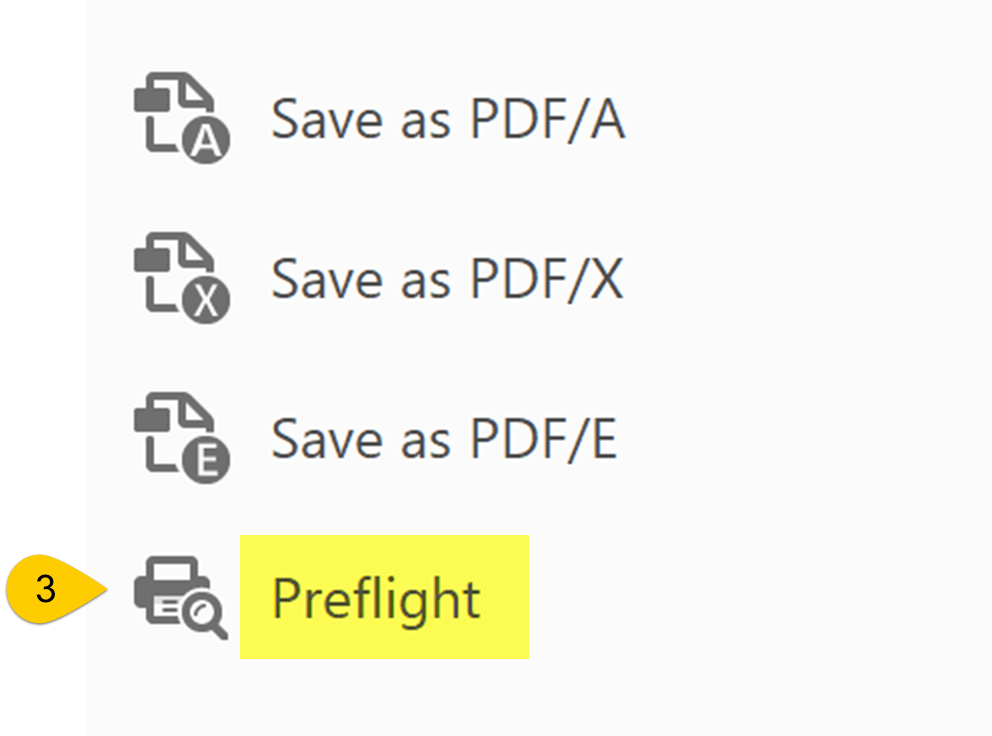Click the Save as PDF/X icon

point(181,279)
